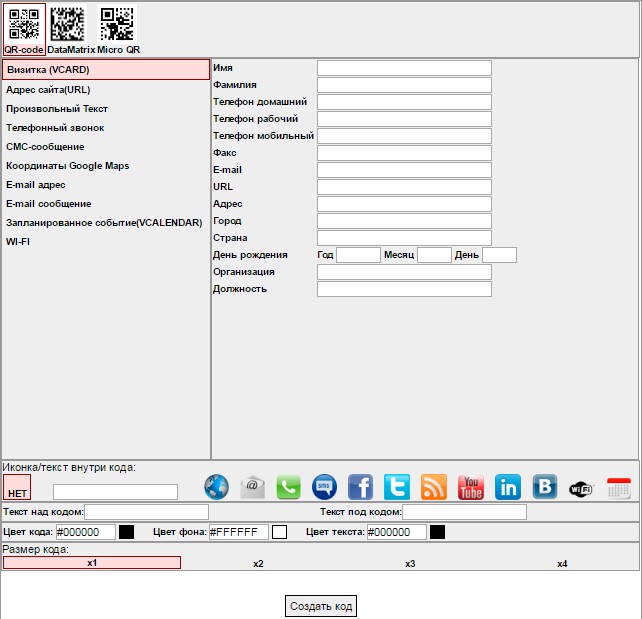Open code color black swatch

tap(127, 532)
